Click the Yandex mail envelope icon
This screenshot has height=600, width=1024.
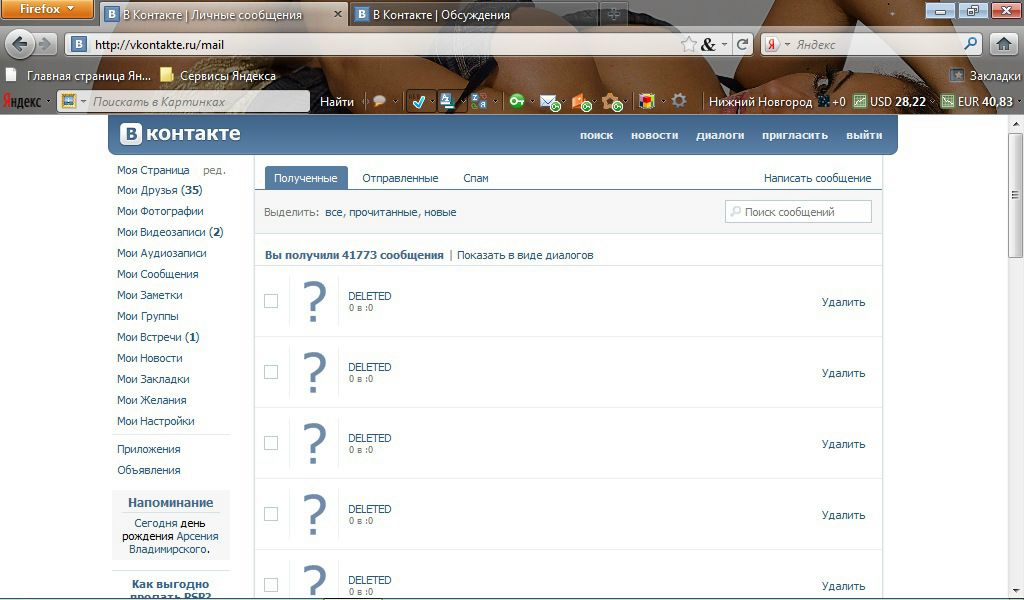coord(548,101)
